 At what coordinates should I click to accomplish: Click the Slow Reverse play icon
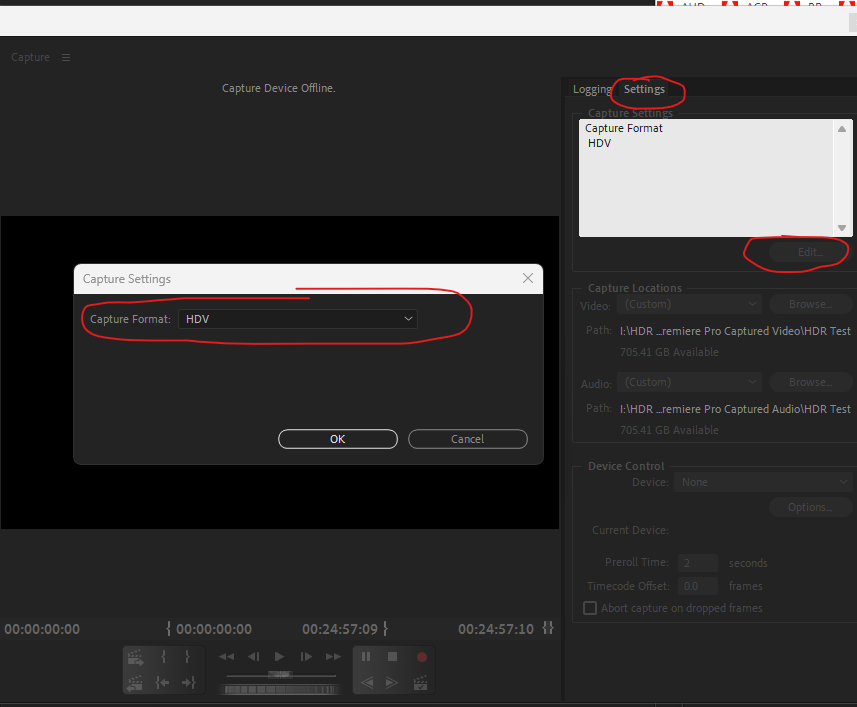367,682
